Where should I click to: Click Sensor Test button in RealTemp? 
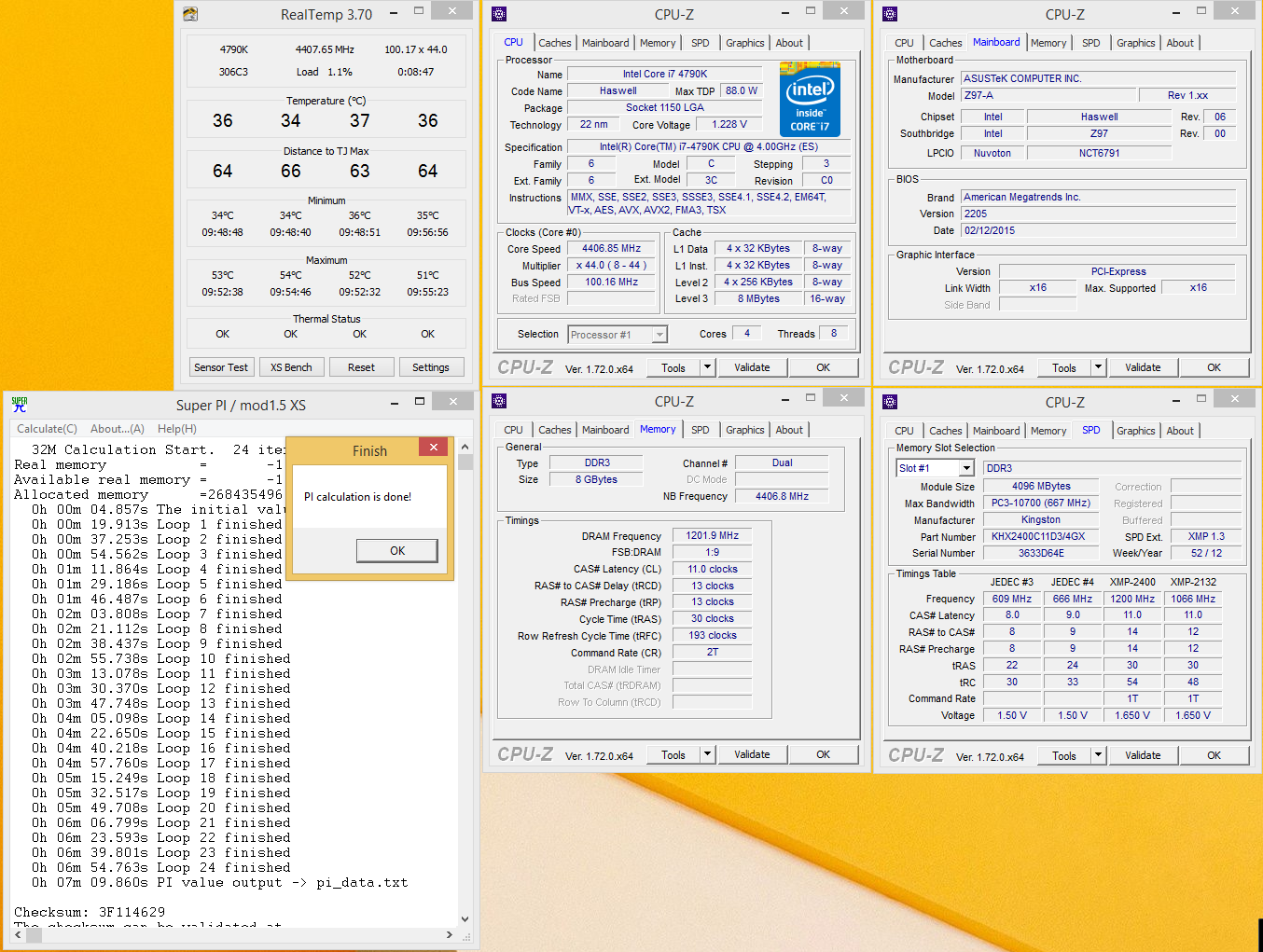click(x=221, y=367)
